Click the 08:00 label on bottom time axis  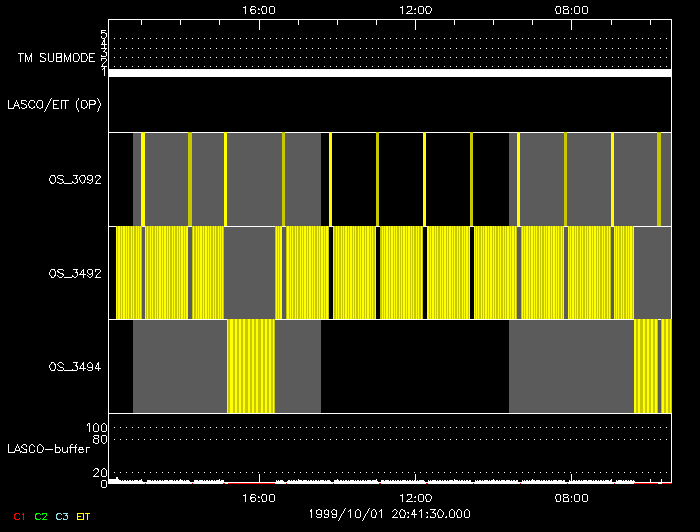571,497
